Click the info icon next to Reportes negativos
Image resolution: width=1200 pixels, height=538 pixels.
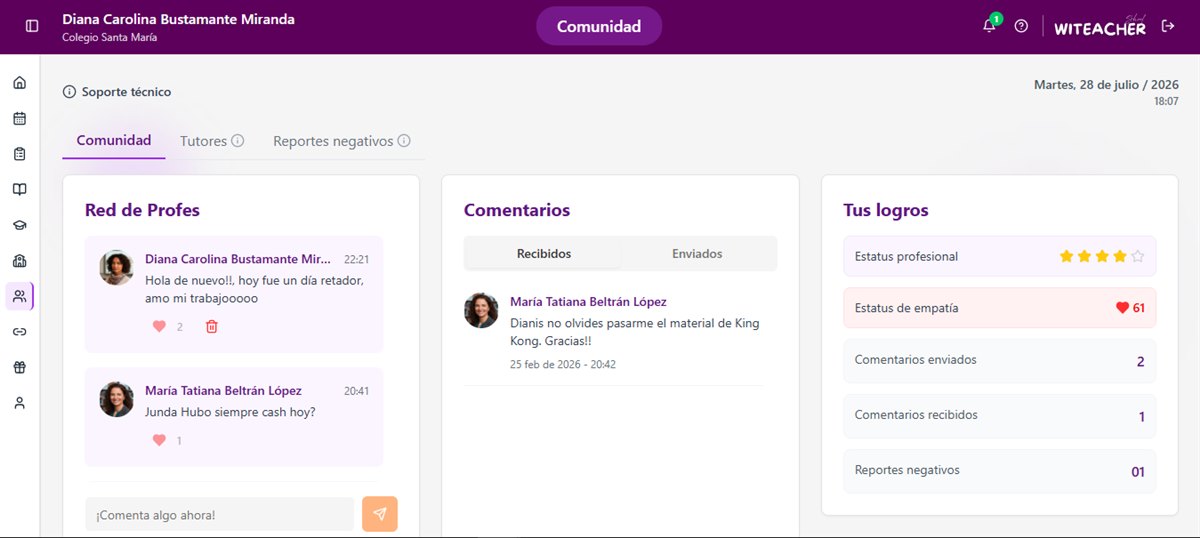pos(404,141)
